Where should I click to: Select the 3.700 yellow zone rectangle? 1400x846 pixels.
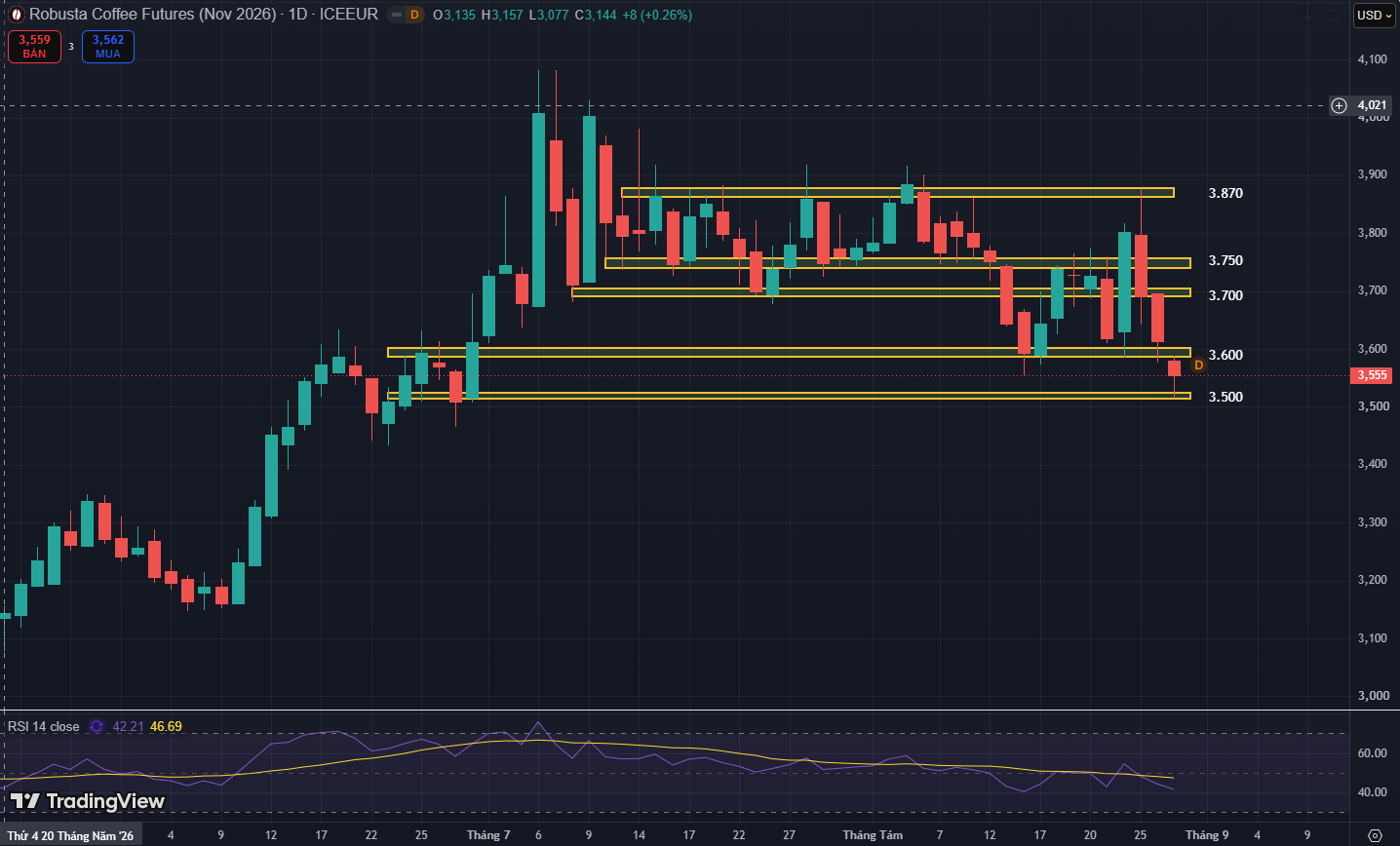pos(880,292)
